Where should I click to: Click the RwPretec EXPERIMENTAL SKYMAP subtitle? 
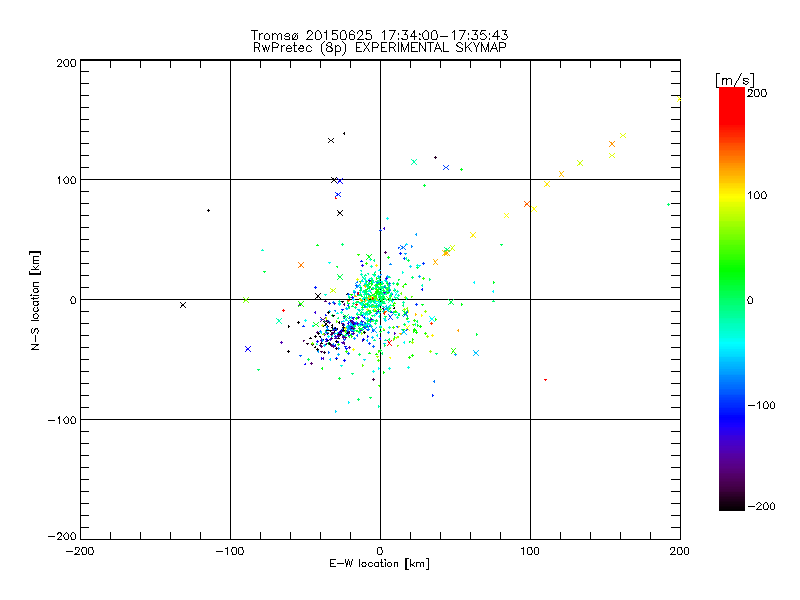tap(379, 47)
